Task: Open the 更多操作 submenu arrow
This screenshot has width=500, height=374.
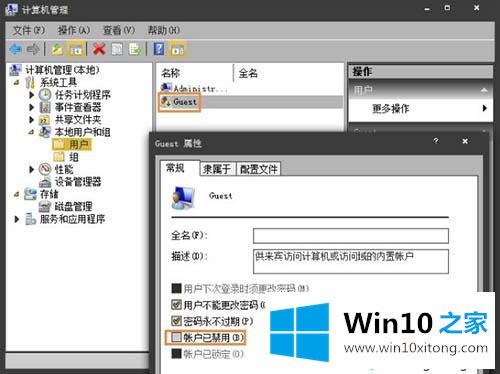Action: point(484,108)
